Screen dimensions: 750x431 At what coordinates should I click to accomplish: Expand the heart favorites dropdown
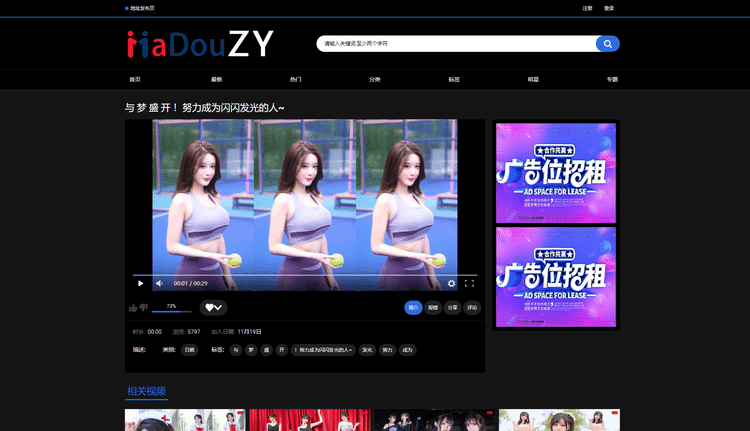[212, 308]
